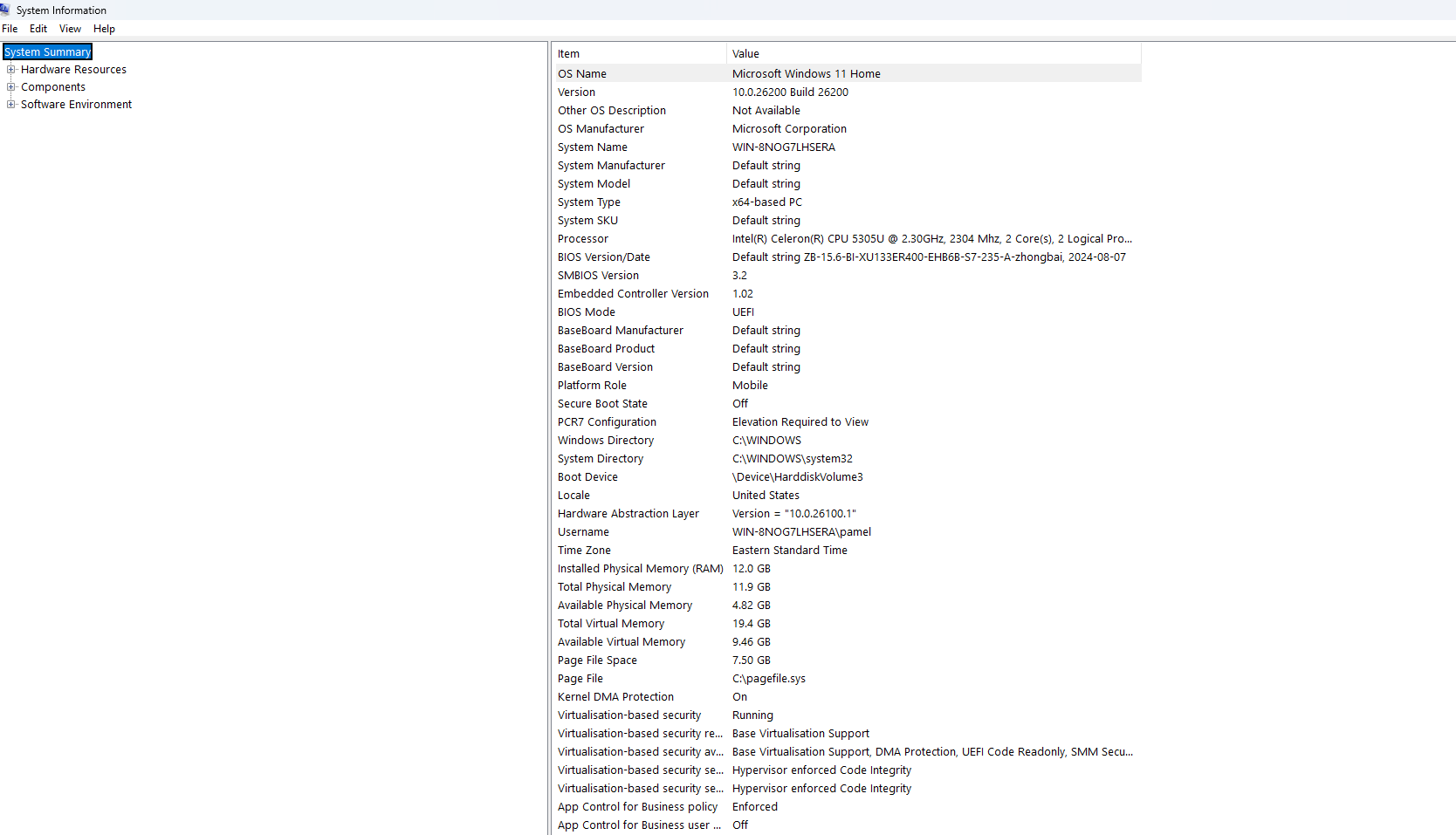
Task: Open the Help menu
Action: click(104, 29)
